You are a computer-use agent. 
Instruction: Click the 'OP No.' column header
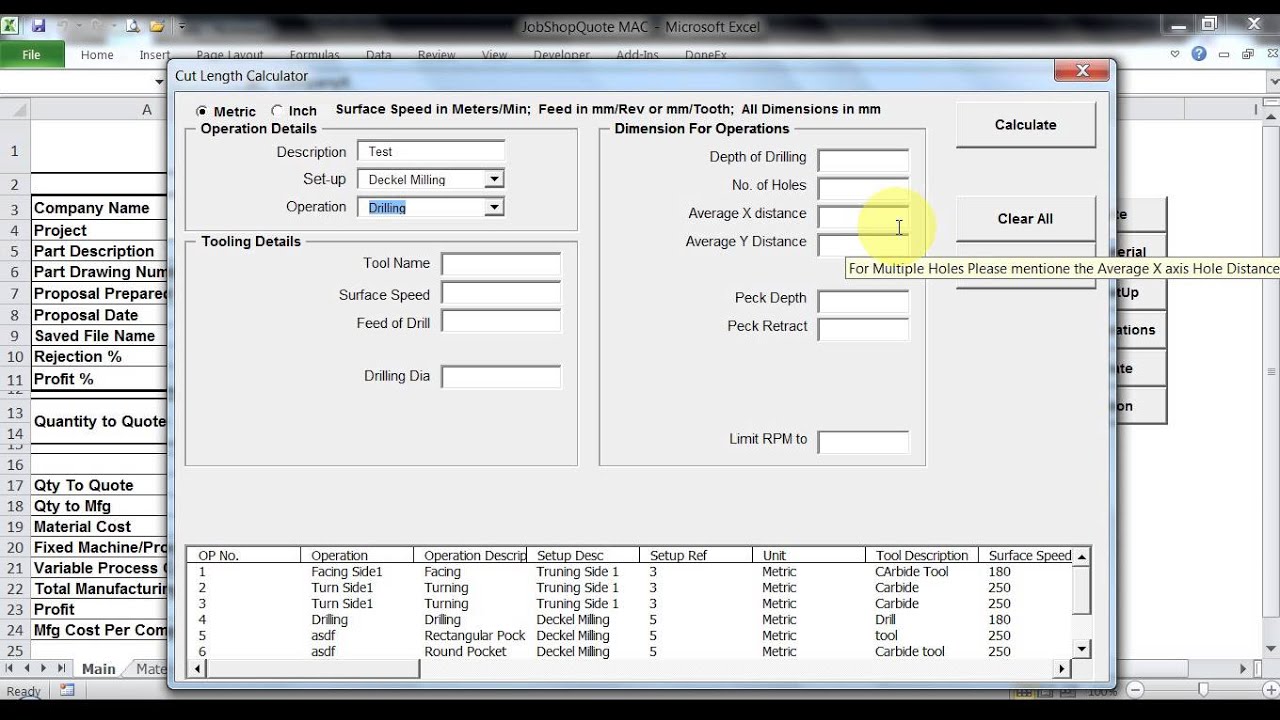244,556
